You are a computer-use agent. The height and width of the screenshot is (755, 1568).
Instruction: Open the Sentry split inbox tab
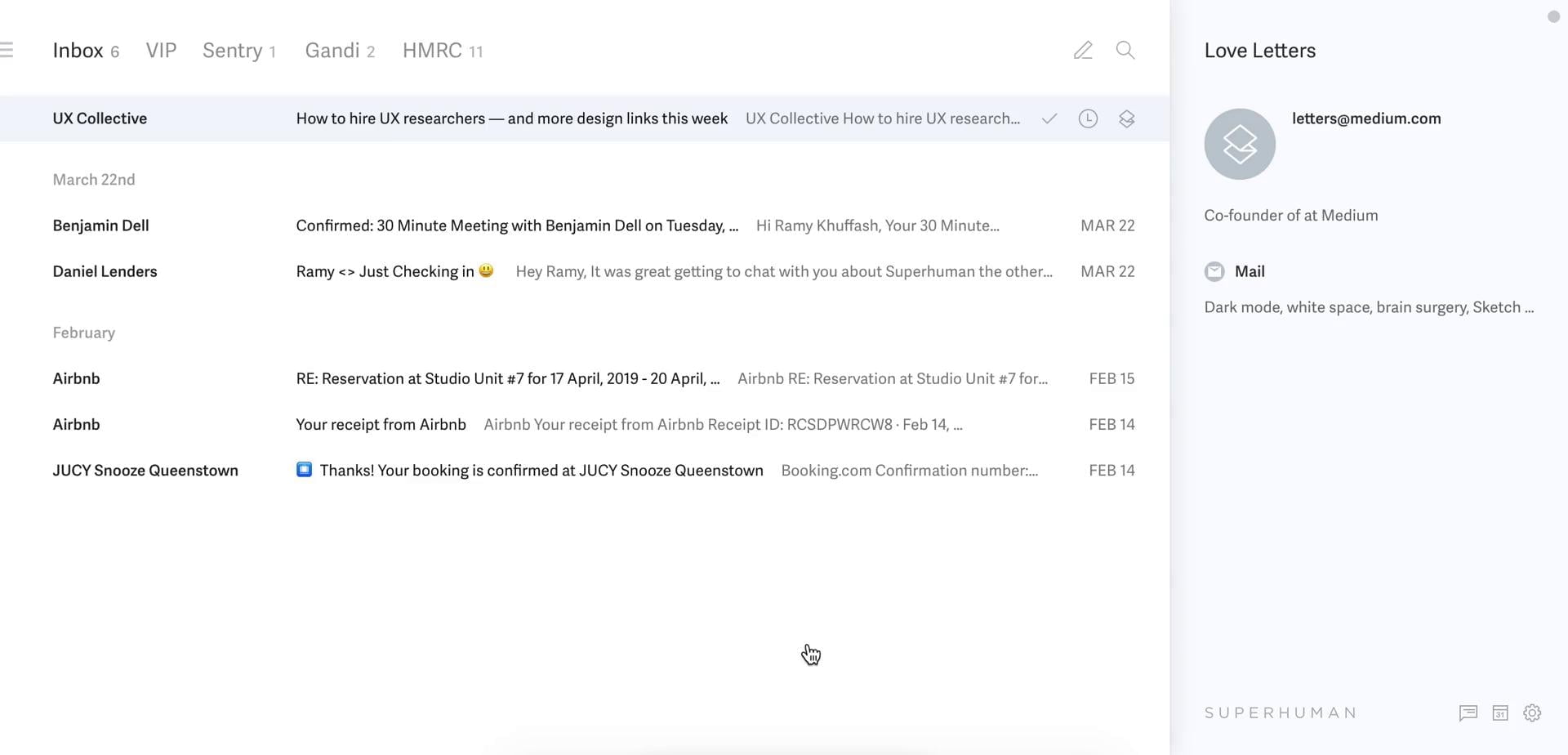pos(239,51)
